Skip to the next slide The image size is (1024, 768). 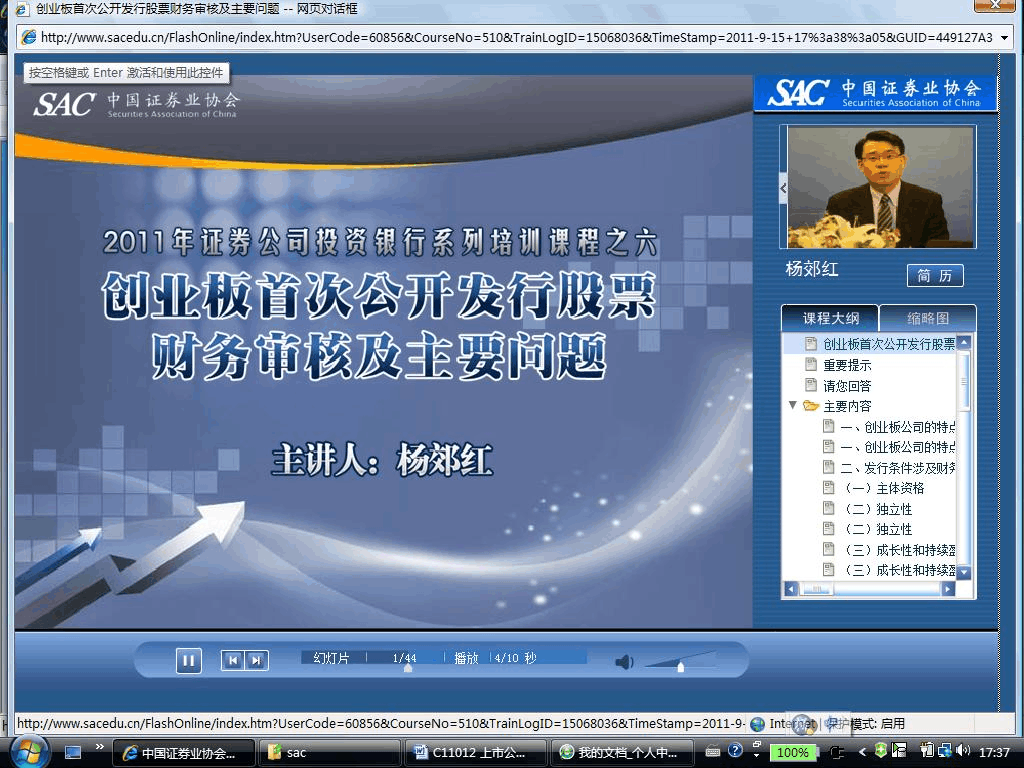[x=257, y=660]
